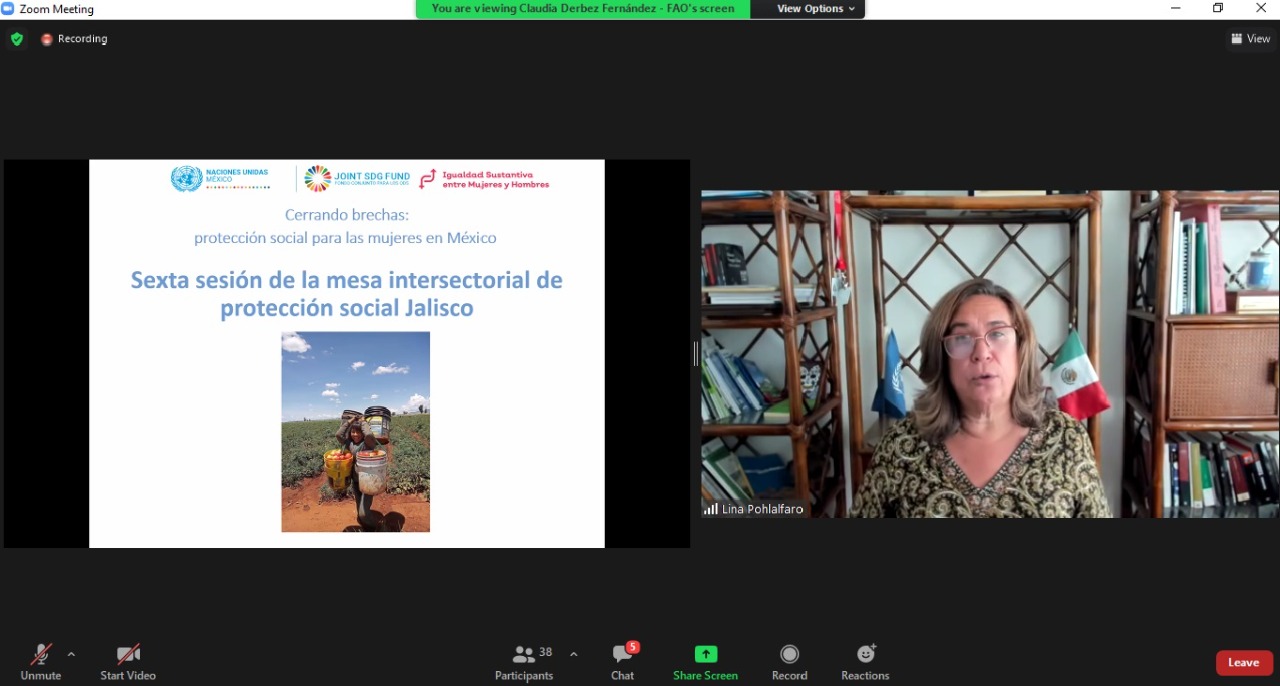Unmute the microphone
1280x686 pixels.
pyautogui.click(x=41, y=662)
